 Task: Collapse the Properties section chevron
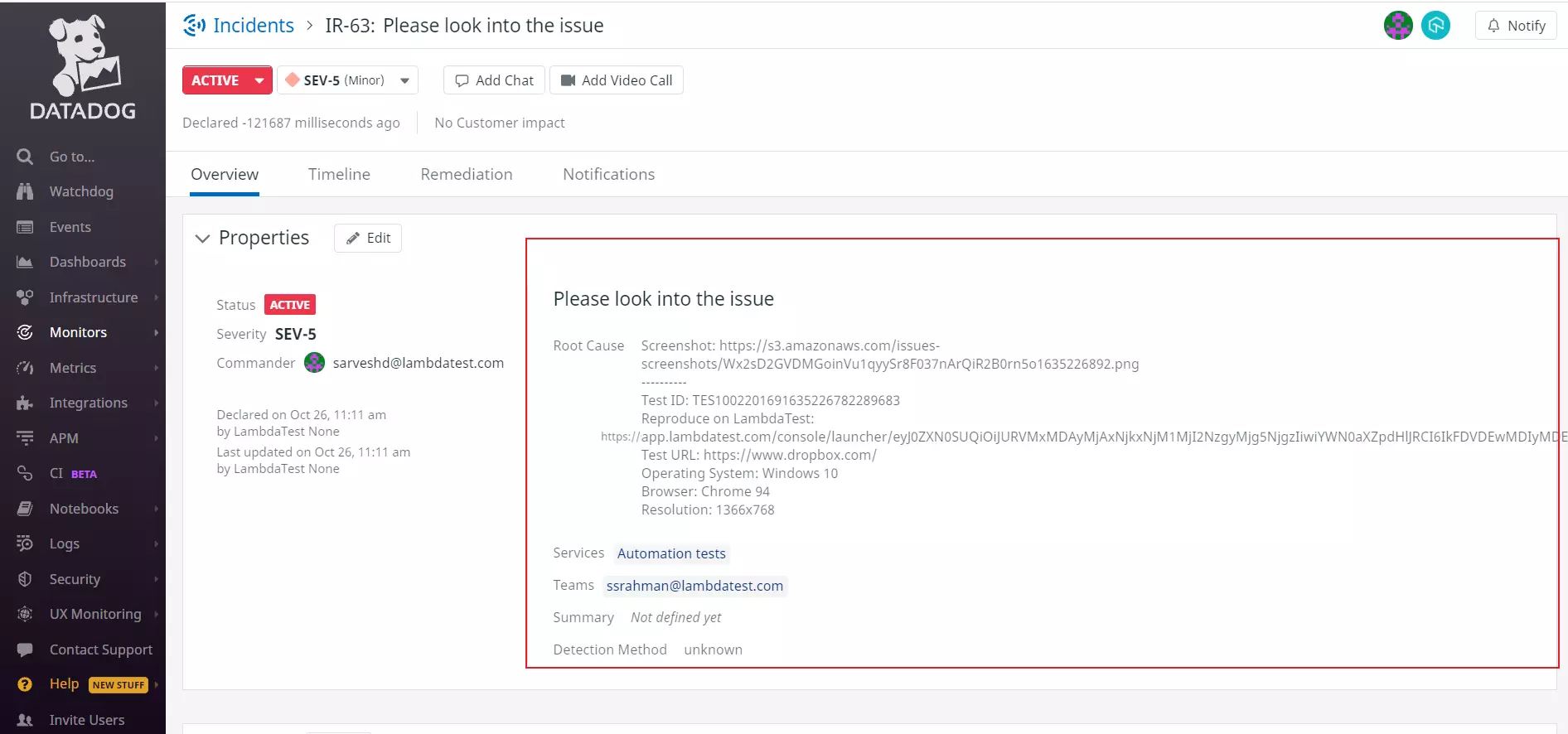[202, 239]
